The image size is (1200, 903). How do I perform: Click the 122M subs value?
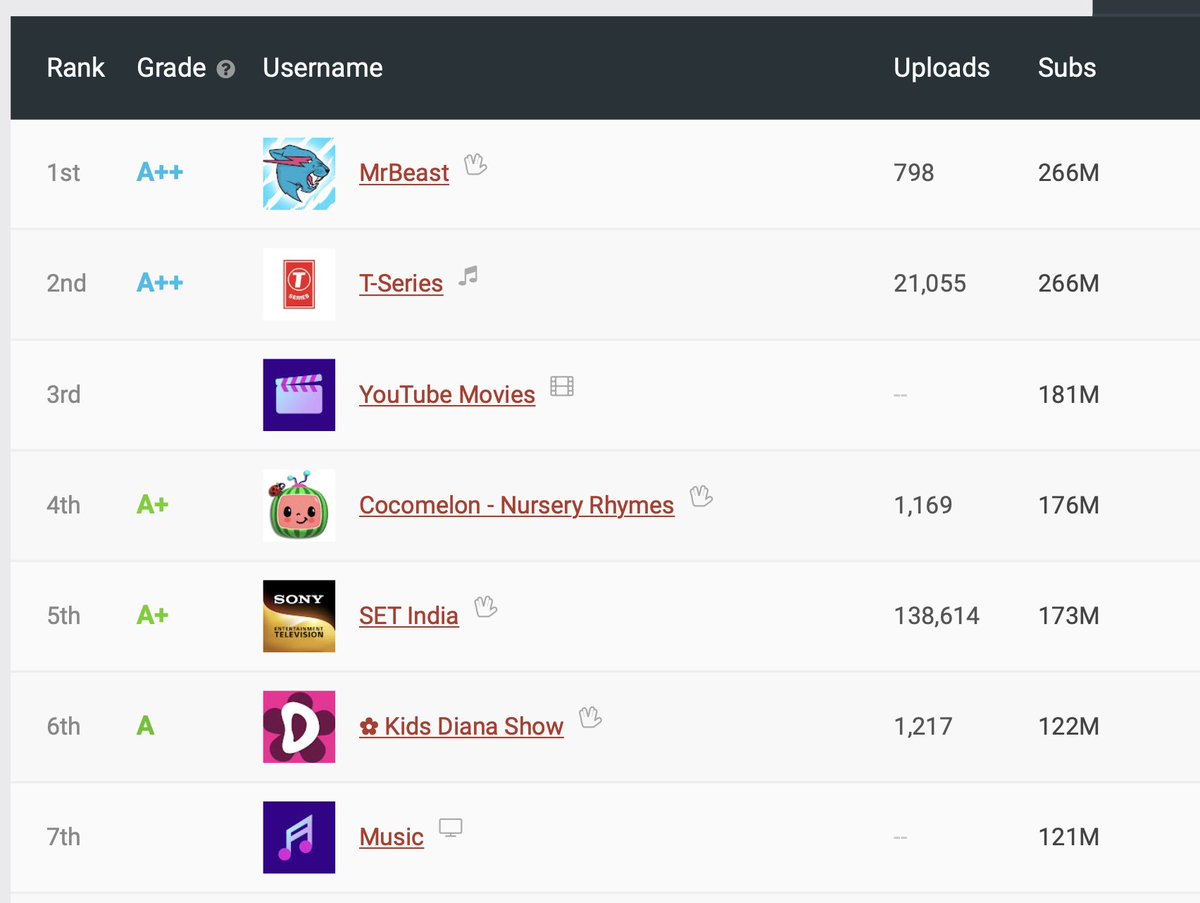[x=1069, y=727]
